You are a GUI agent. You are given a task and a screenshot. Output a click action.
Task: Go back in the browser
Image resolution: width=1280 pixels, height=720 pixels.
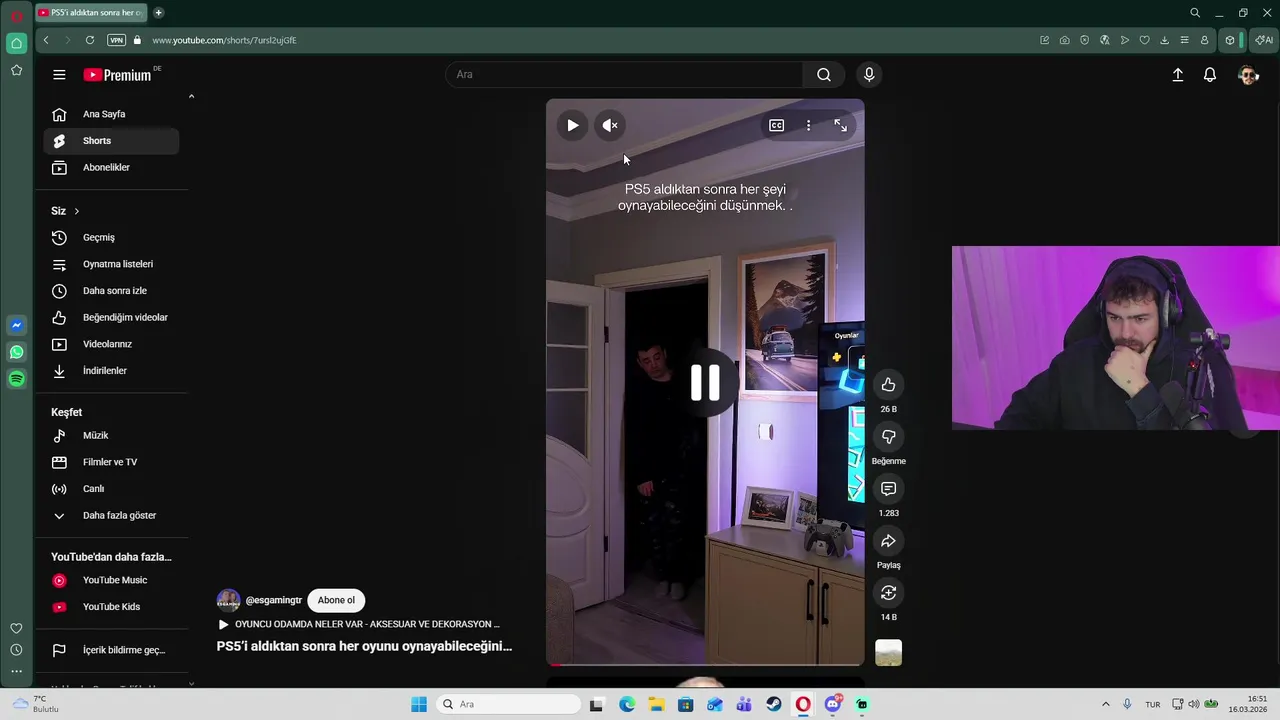point(46,40)
